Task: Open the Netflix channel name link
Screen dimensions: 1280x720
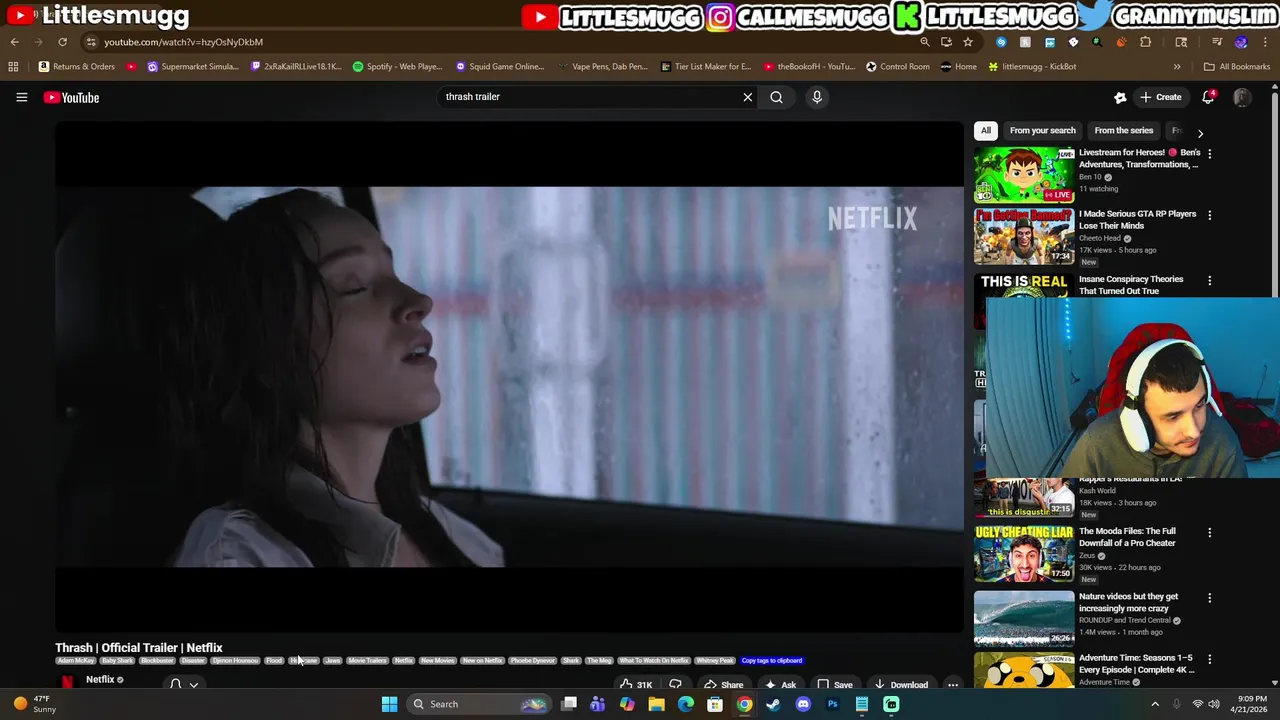Action: [100, 680]
